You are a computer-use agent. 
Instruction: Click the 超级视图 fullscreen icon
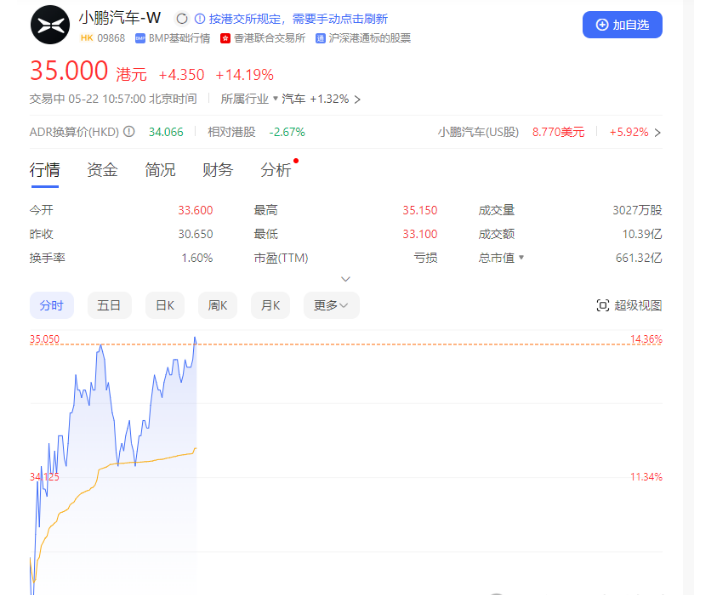coord(603,305)
